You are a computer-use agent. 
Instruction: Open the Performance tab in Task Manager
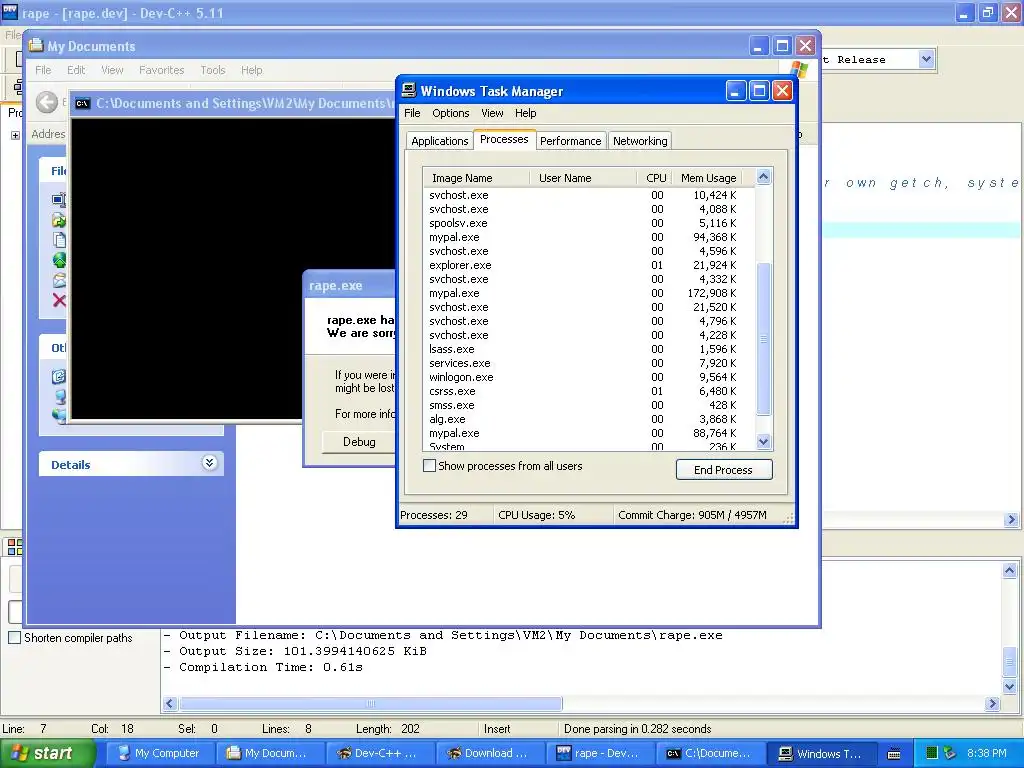point(570,141)
